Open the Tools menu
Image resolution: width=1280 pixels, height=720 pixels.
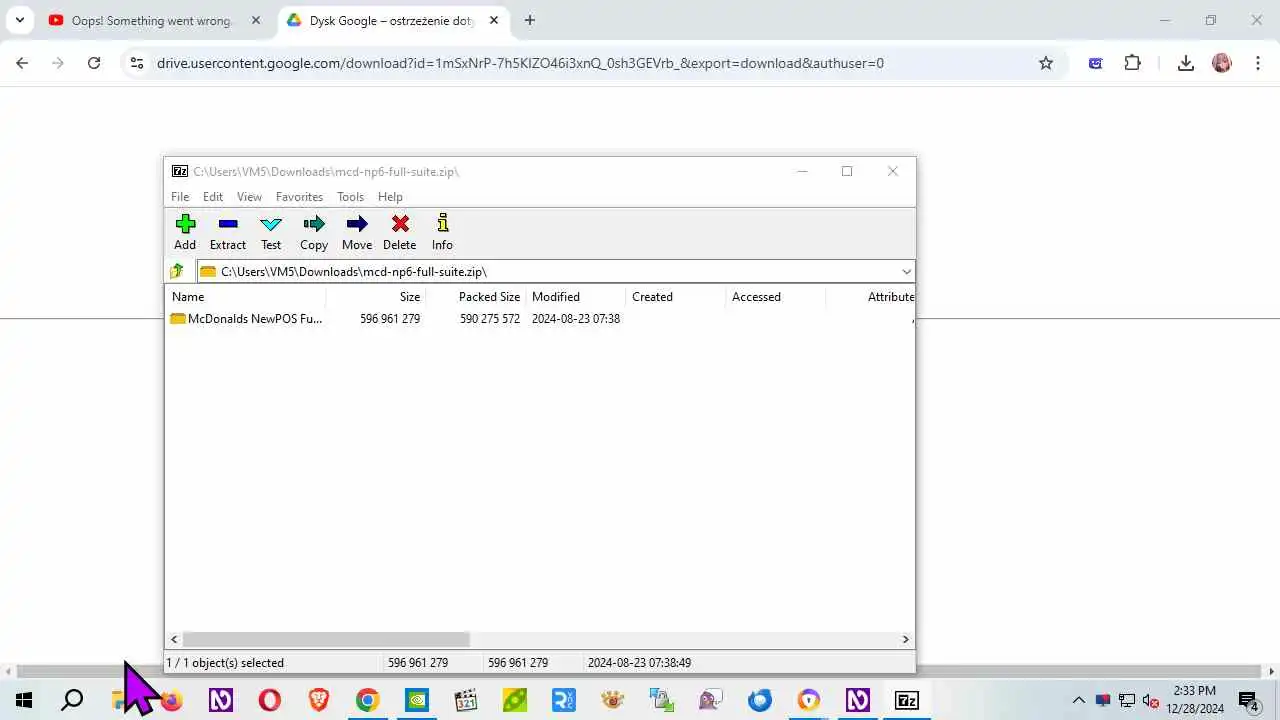[x=350, y=197]
